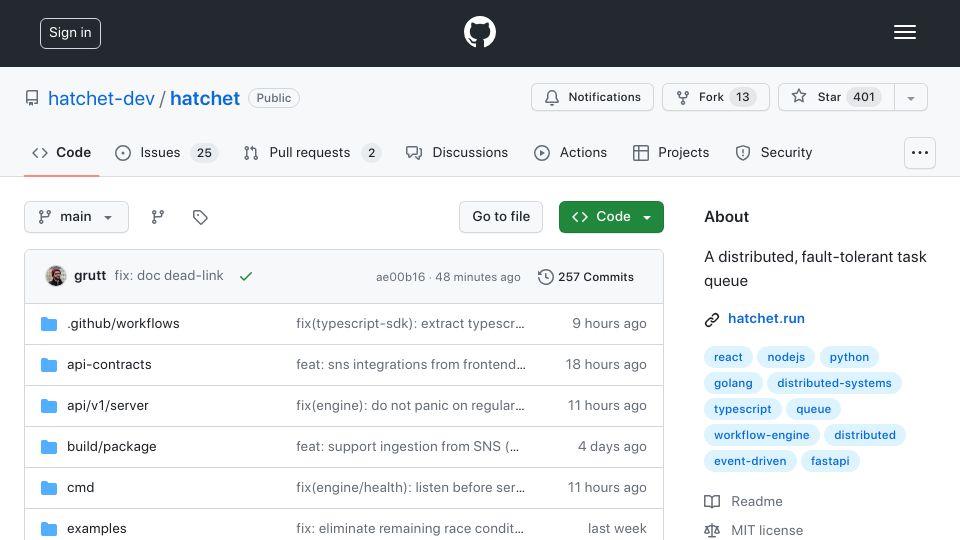Click the repository icon beside hatchet-dev

(x=32, y=98)
